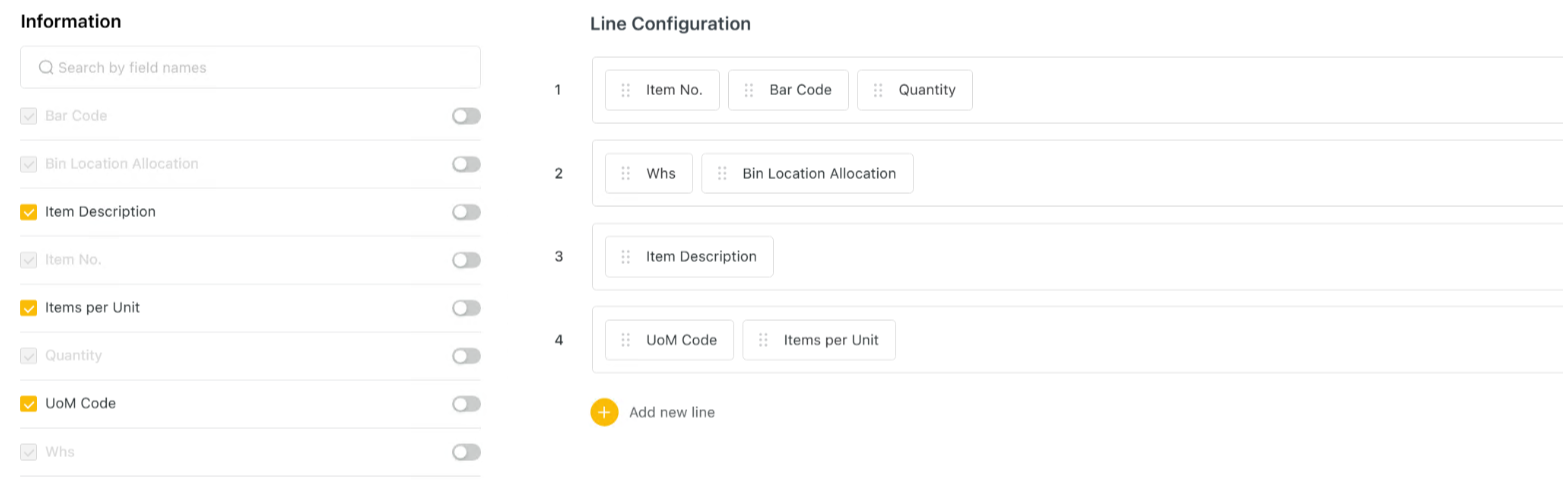This screenshot has width=1563, height=494.
Task: Uncheck the Item Description checkbox
Action: (x=29, y=212)
